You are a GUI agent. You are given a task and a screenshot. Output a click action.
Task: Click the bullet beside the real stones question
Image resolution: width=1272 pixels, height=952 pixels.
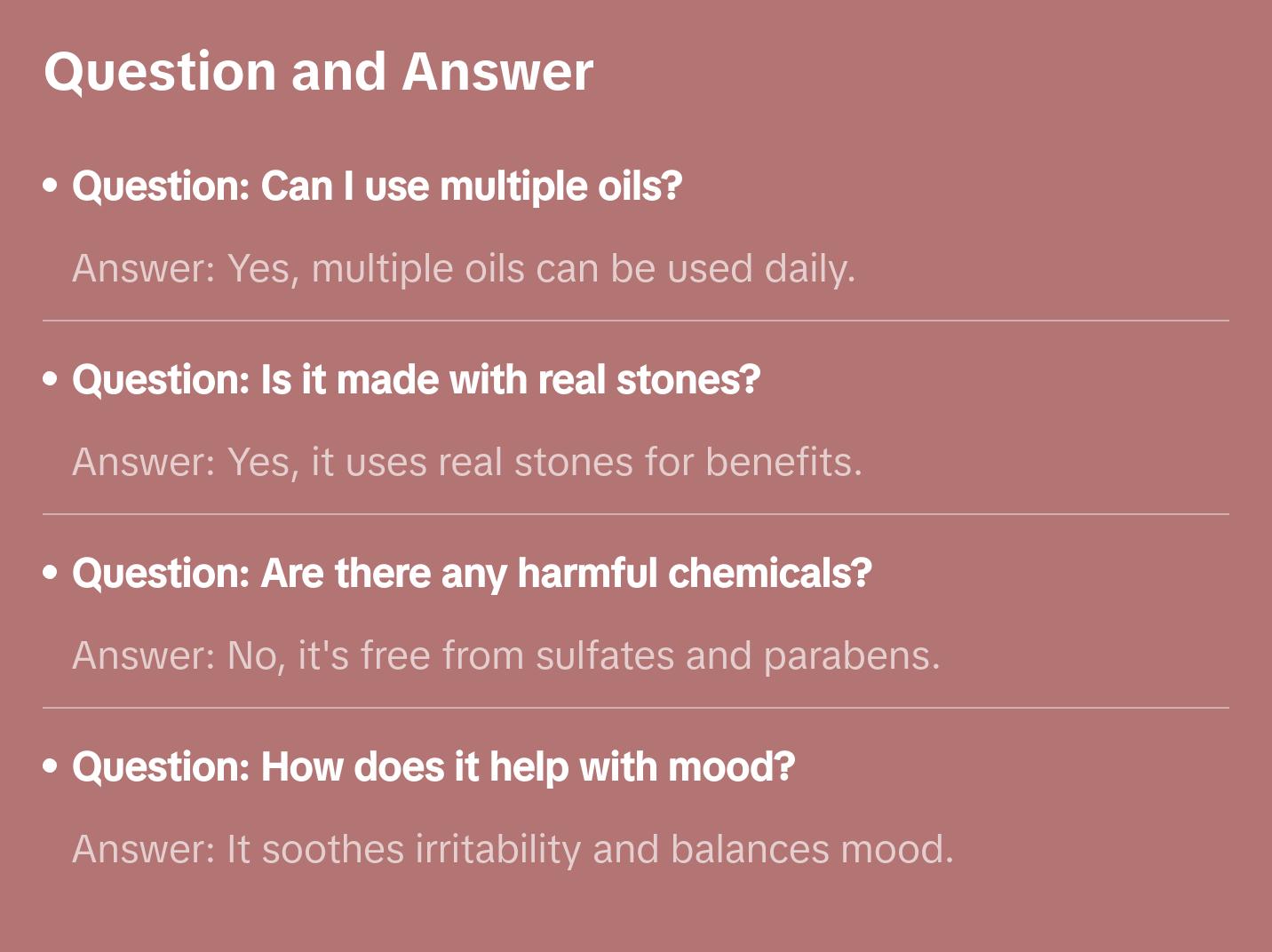[51, 379]
